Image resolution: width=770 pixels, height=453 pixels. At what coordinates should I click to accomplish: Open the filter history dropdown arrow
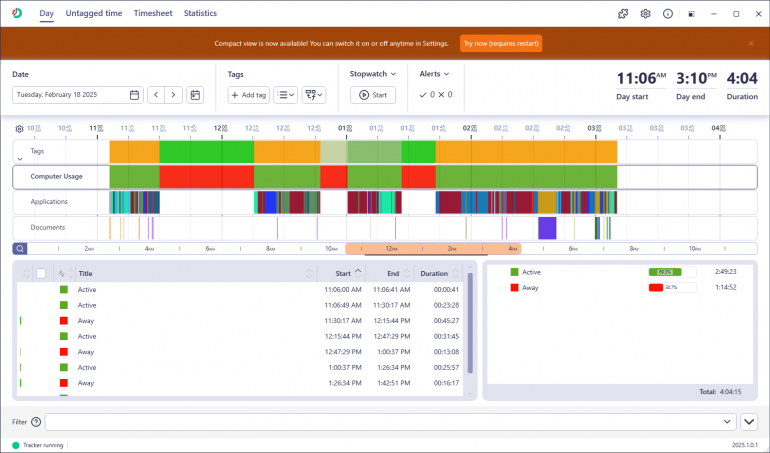pos(727,422)
